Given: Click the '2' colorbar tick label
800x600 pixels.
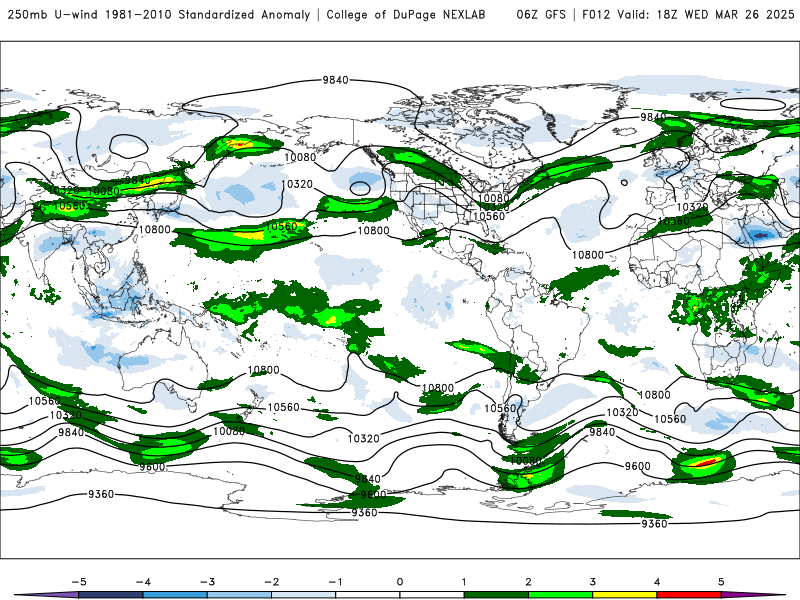Looking at the screenshot, I should [x=529, y=582].
